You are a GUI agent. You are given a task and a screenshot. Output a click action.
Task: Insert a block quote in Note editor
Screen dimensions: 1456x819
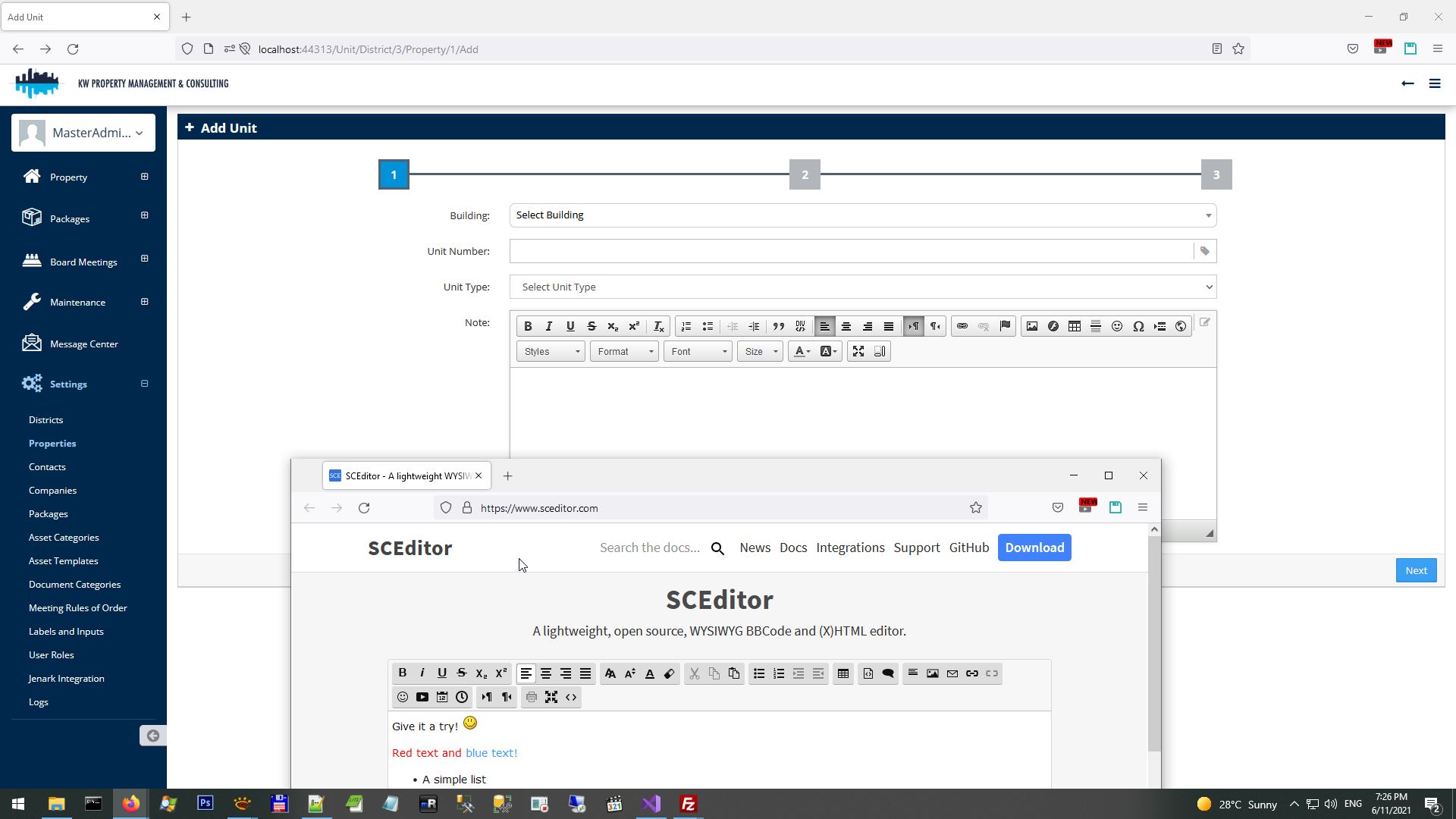pyautogui.click(x=778, y=326)
